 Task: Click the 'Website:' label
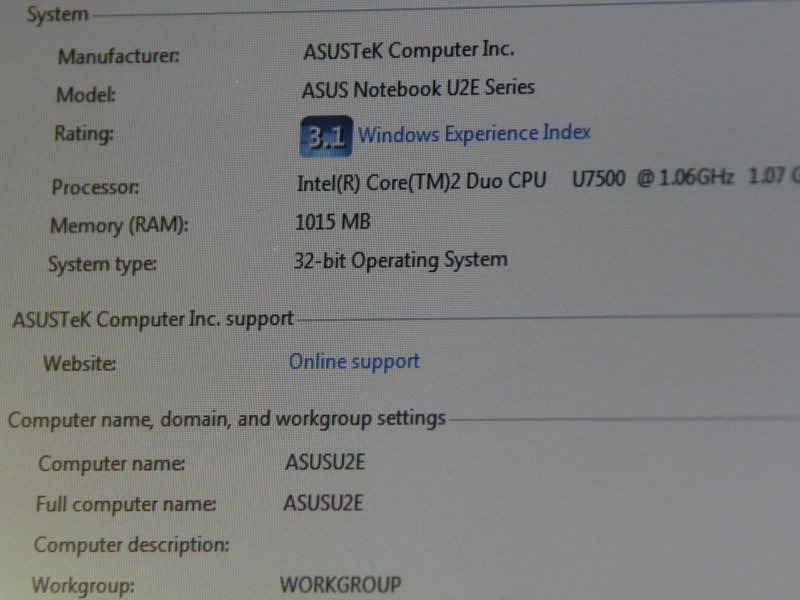click(80, 364)
